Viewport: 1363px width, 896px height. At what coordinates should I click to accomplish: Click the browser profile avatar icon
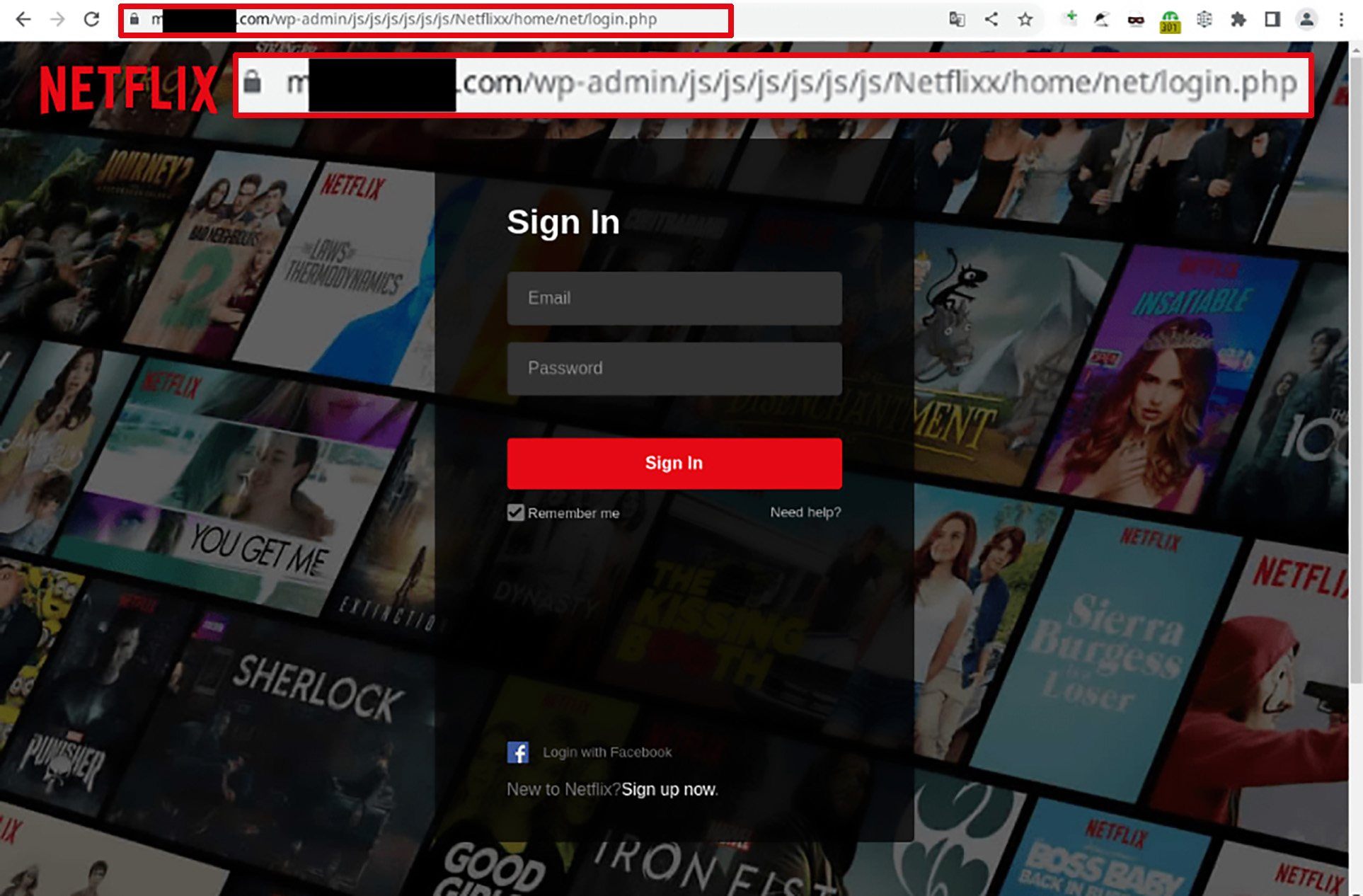[1306, 20]
